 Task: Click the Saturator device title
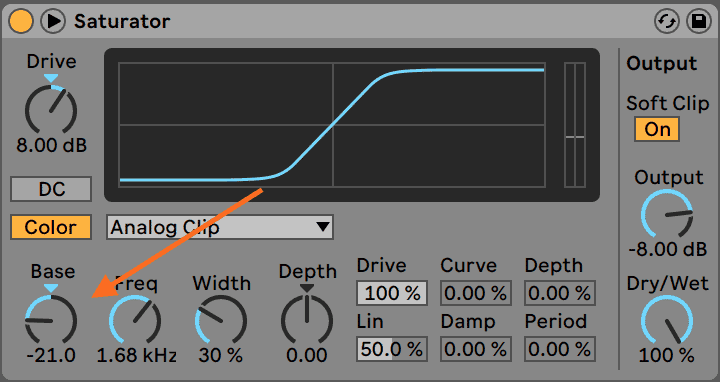[122, 21]
